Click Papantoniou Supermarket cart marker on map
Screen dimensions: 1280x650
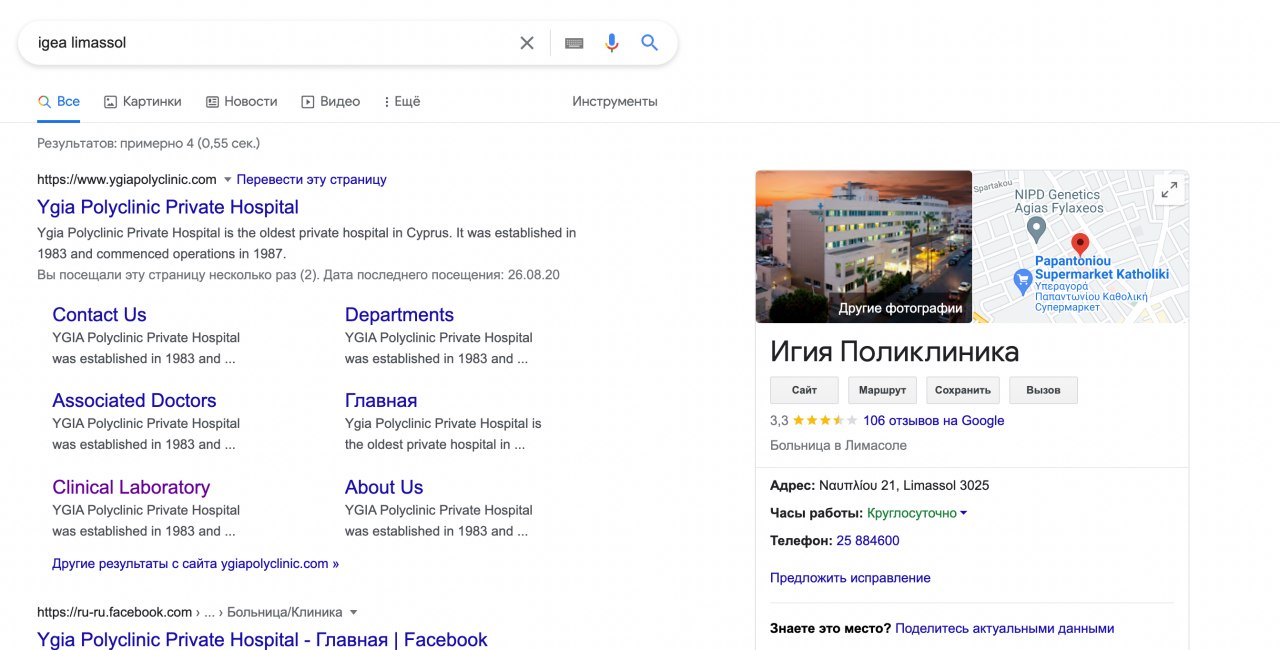(x=1022, y=282)
